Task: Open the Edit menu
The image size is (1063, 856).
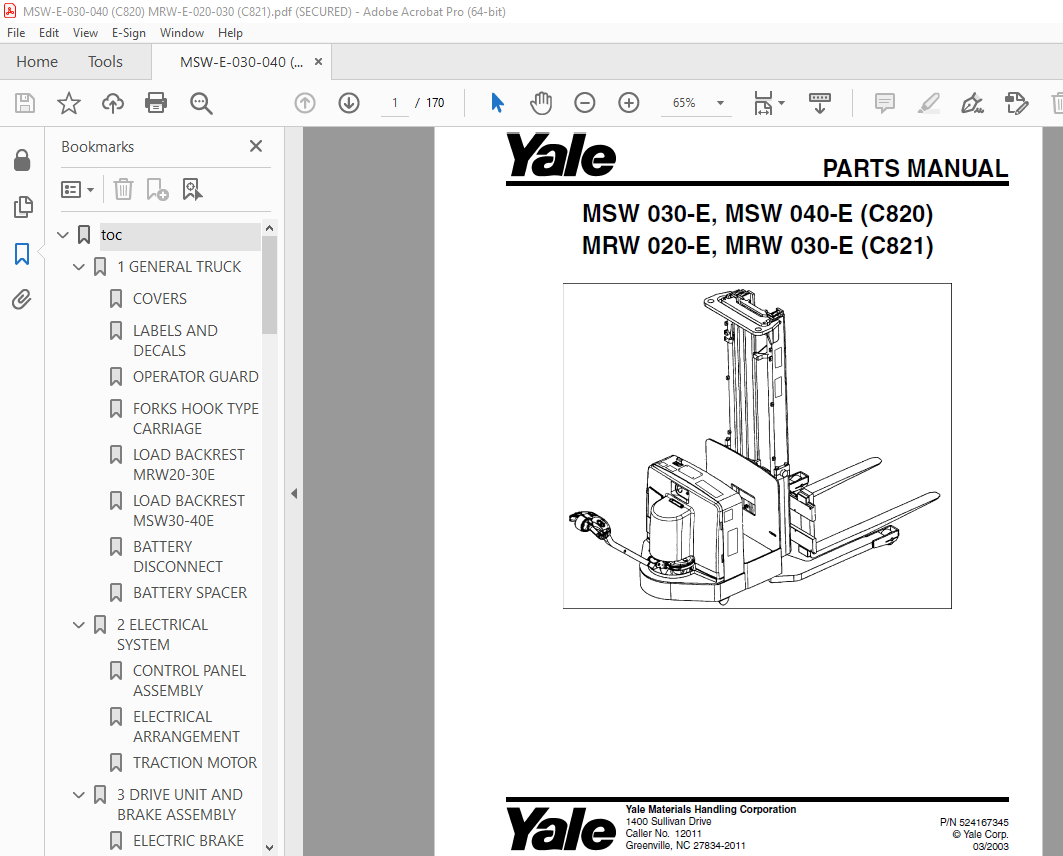Action: 49,33
